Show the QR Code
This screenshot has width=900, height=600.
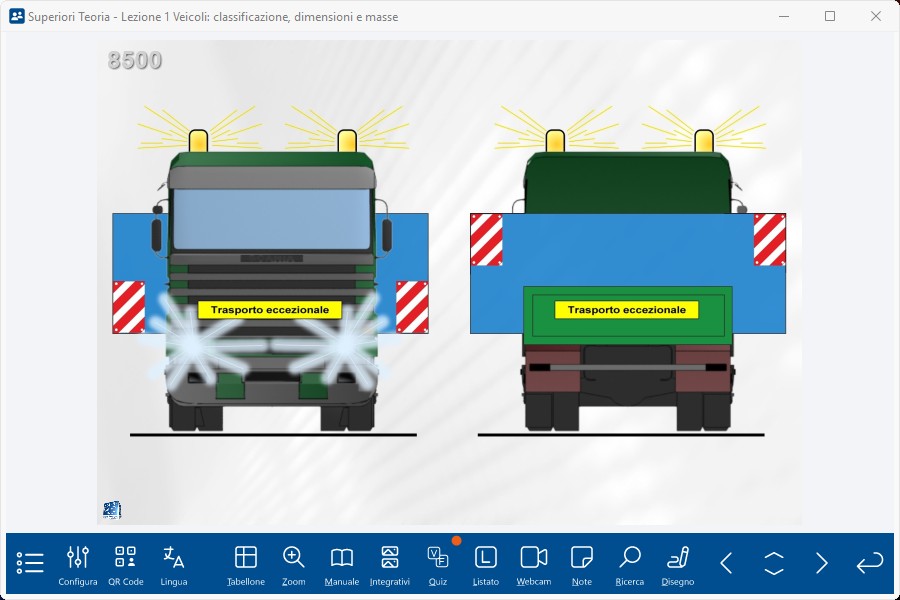coord(126,565)
